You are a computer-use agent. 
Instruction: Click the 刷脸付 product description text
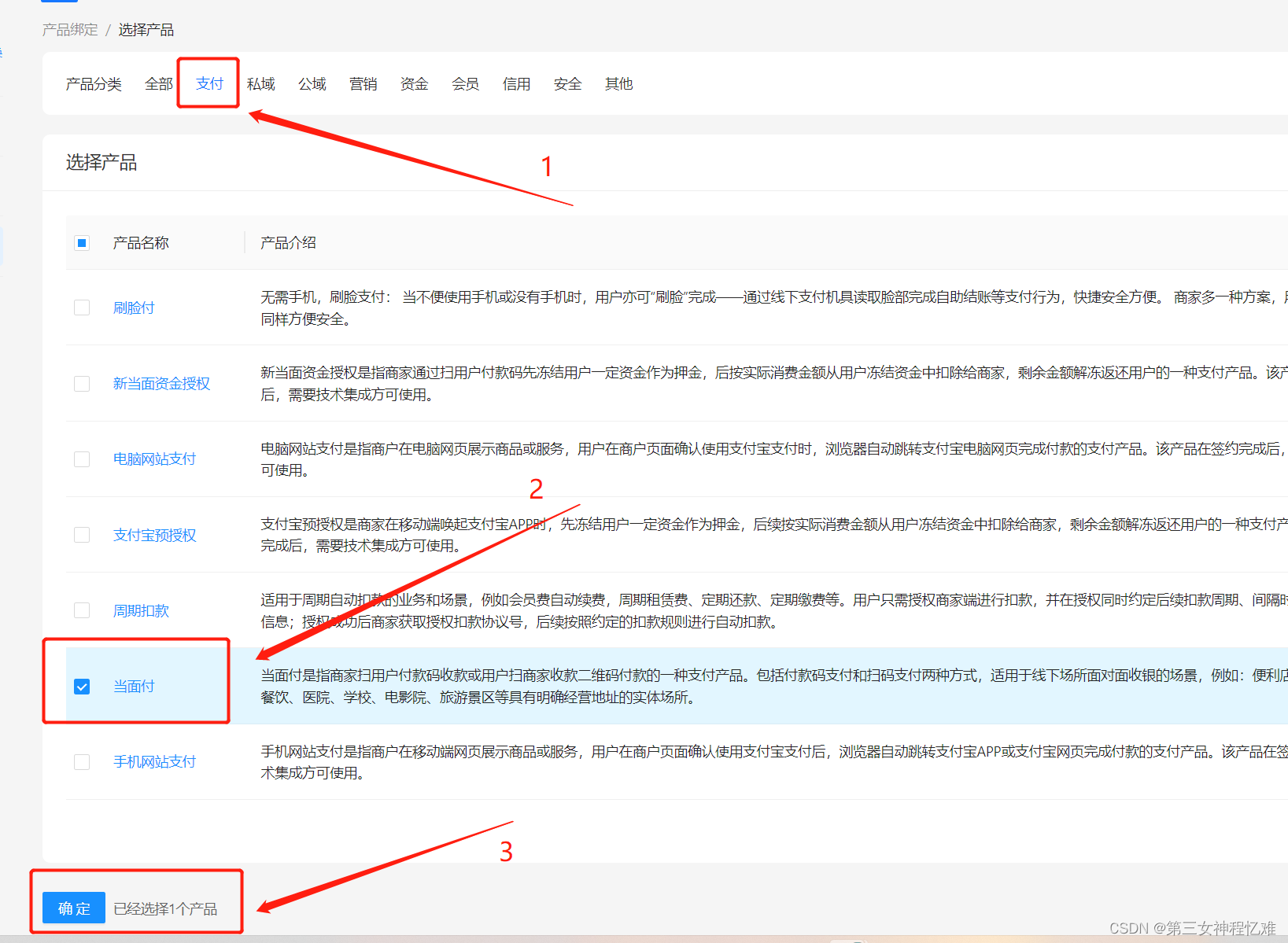coord(774,308)
